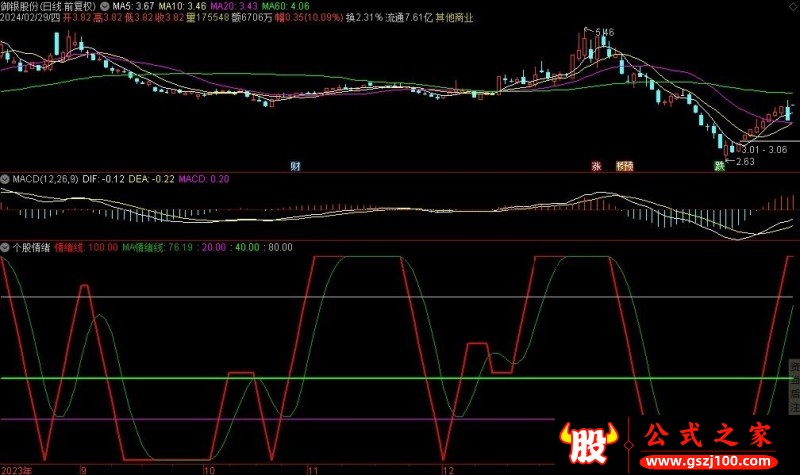The image size is (800, 475).
Task: Click the 涨 marker below the candlesticks
Action: click(596, 166)
